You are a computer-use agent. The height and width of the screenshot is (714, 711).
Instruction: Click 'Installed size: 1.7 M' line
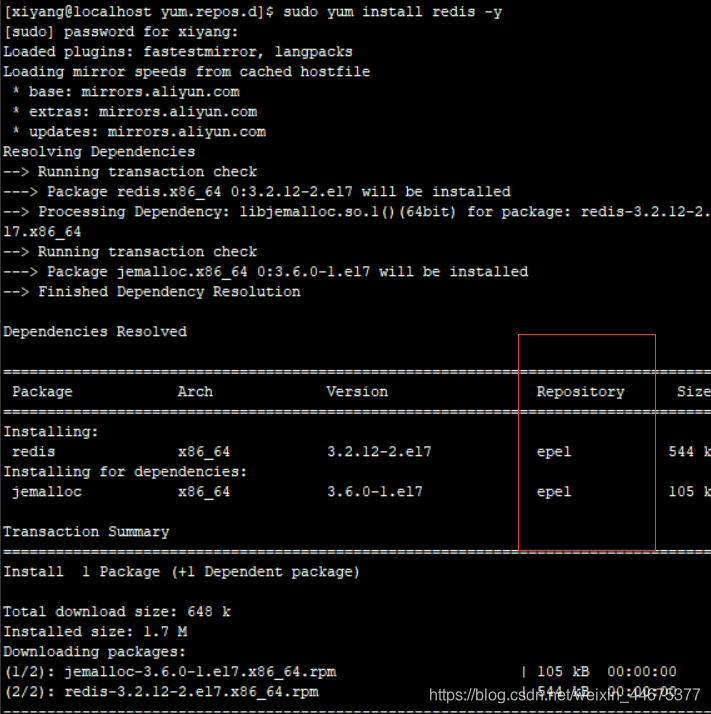(95, 633)
